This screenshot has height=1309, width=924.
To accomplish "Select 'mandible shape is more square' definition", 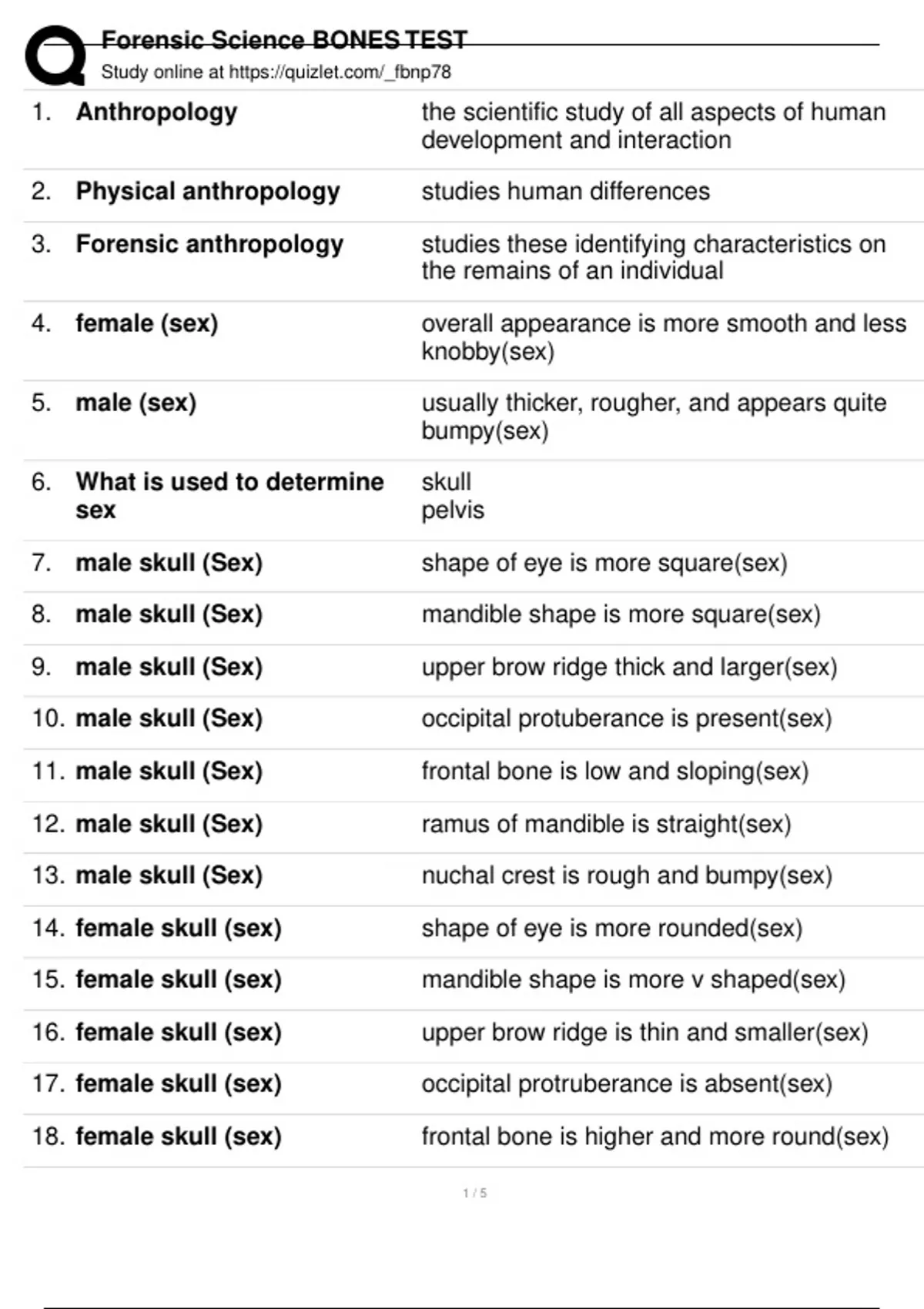I will [621, 614].
